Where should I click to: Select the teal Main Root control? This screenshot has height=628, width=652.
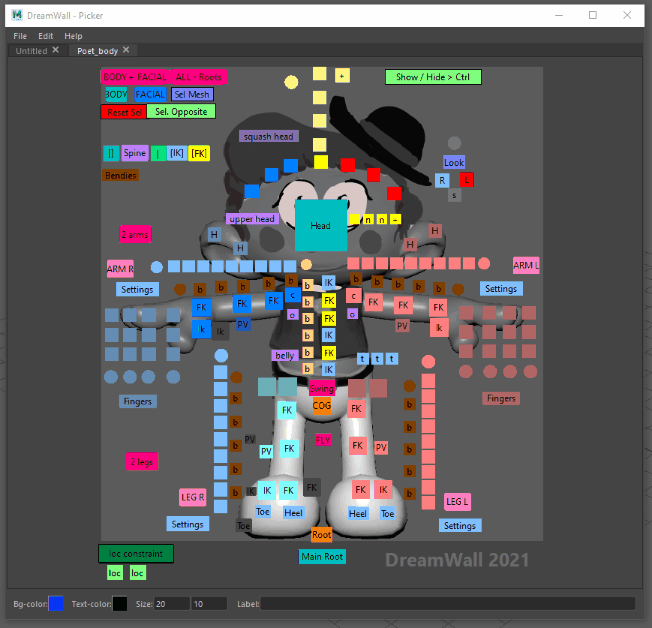(322, 556)
